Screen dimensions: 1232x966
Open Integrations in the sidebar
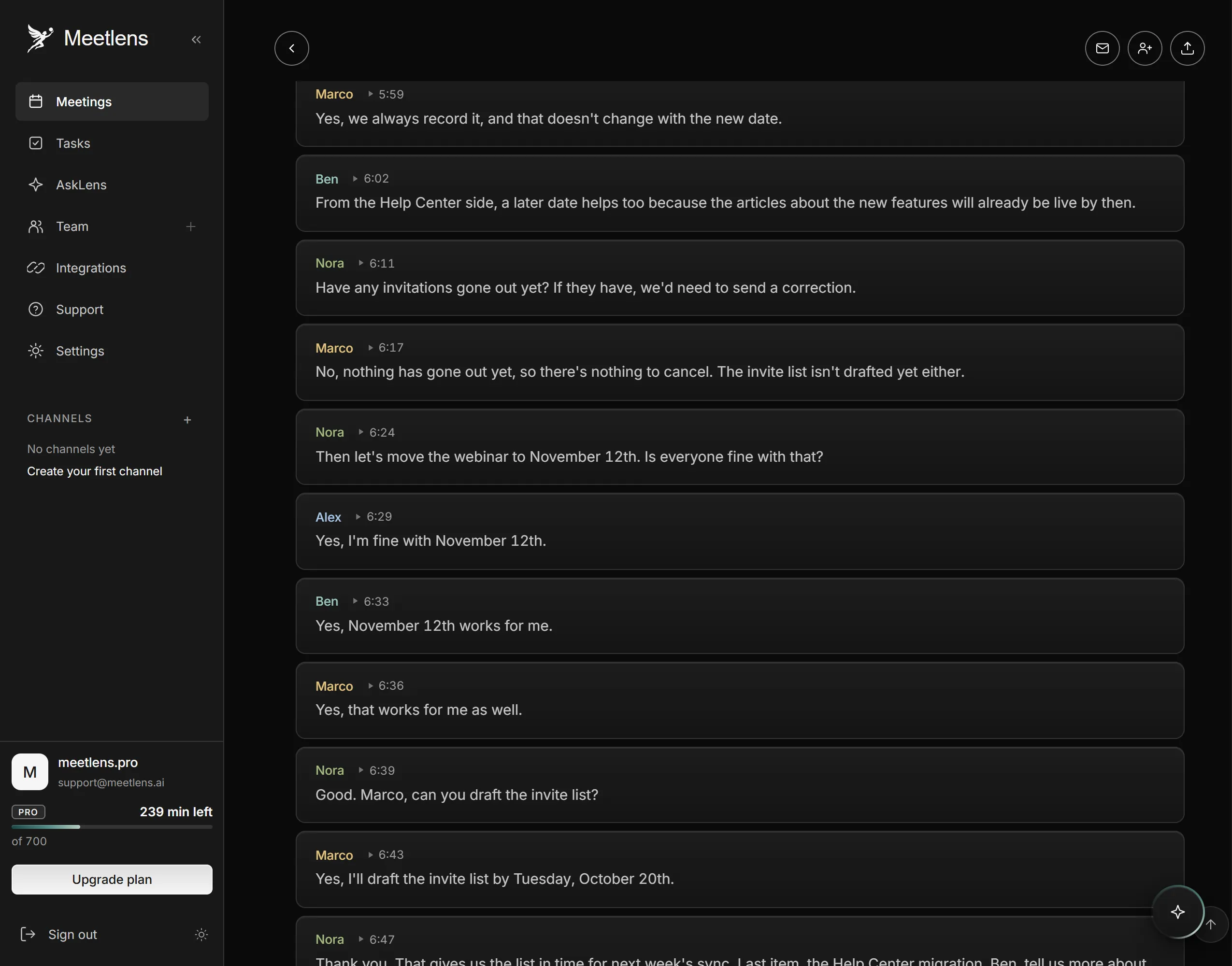click(x=112, y=268)
